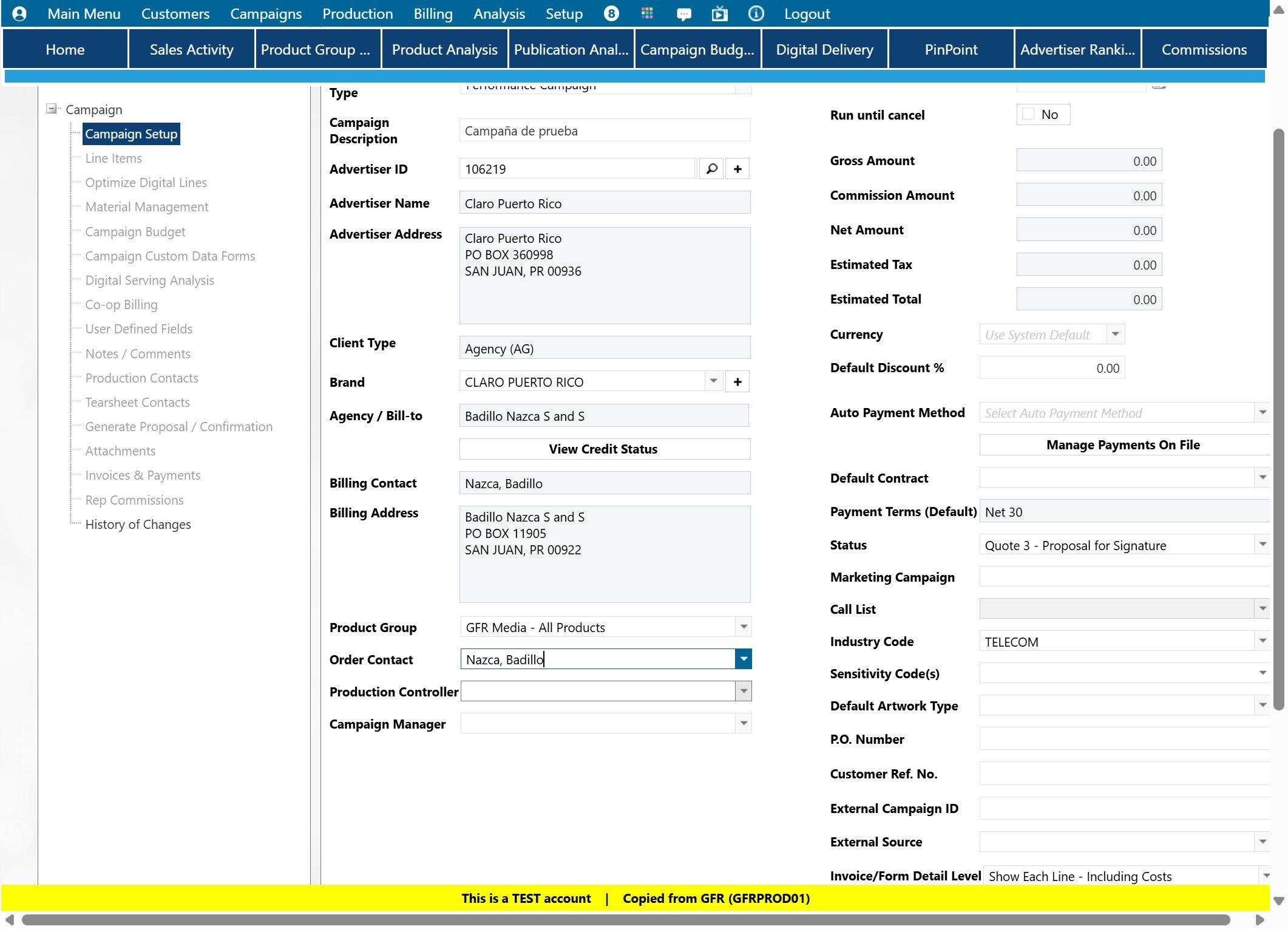Switch to the Digital Delivery tab
Viewport: 1288px width, 929px height.
[x=824, y=50]
